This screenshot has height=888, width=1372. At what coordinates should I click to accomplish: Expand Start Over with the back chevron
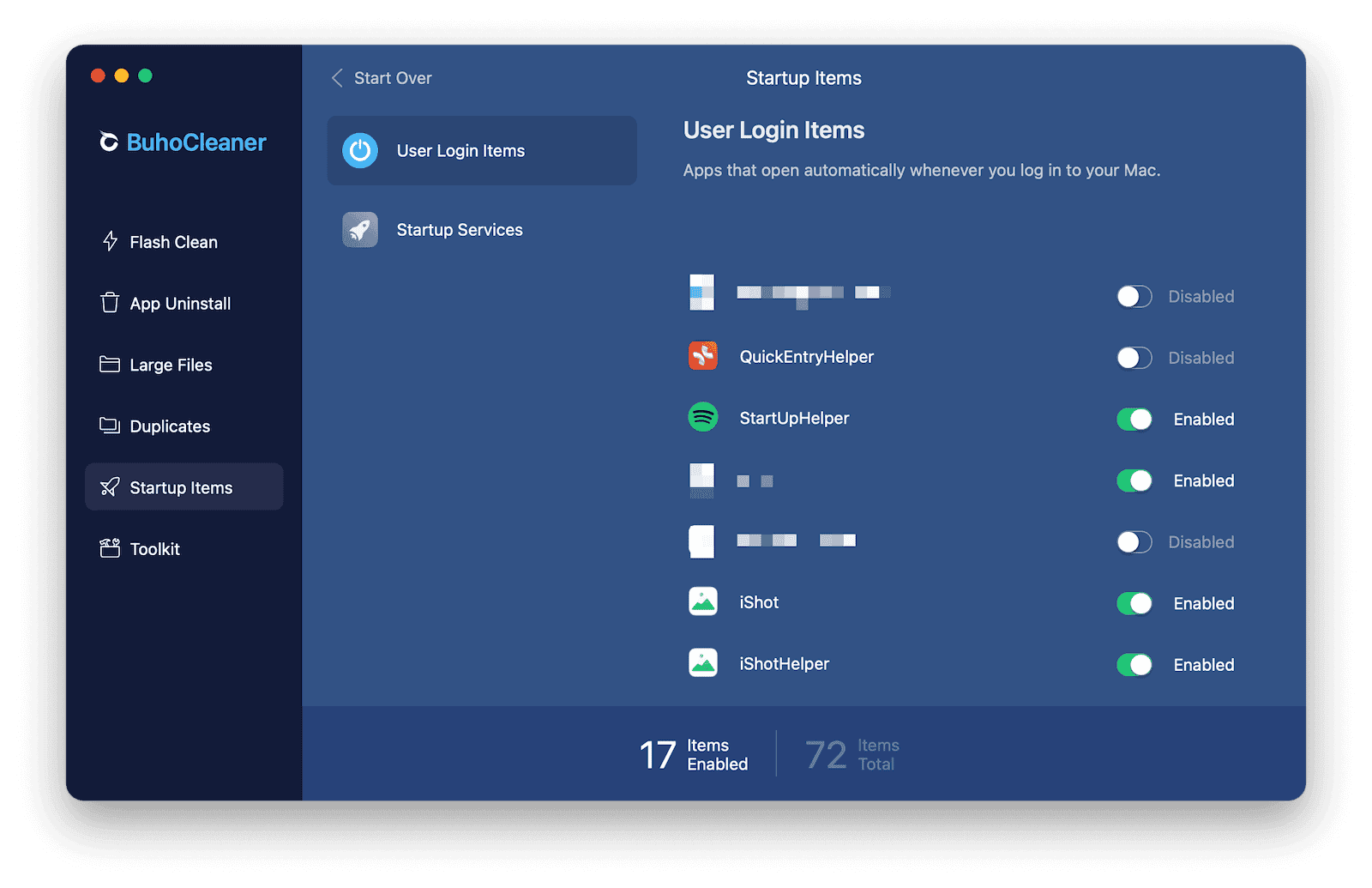(337, 78)
